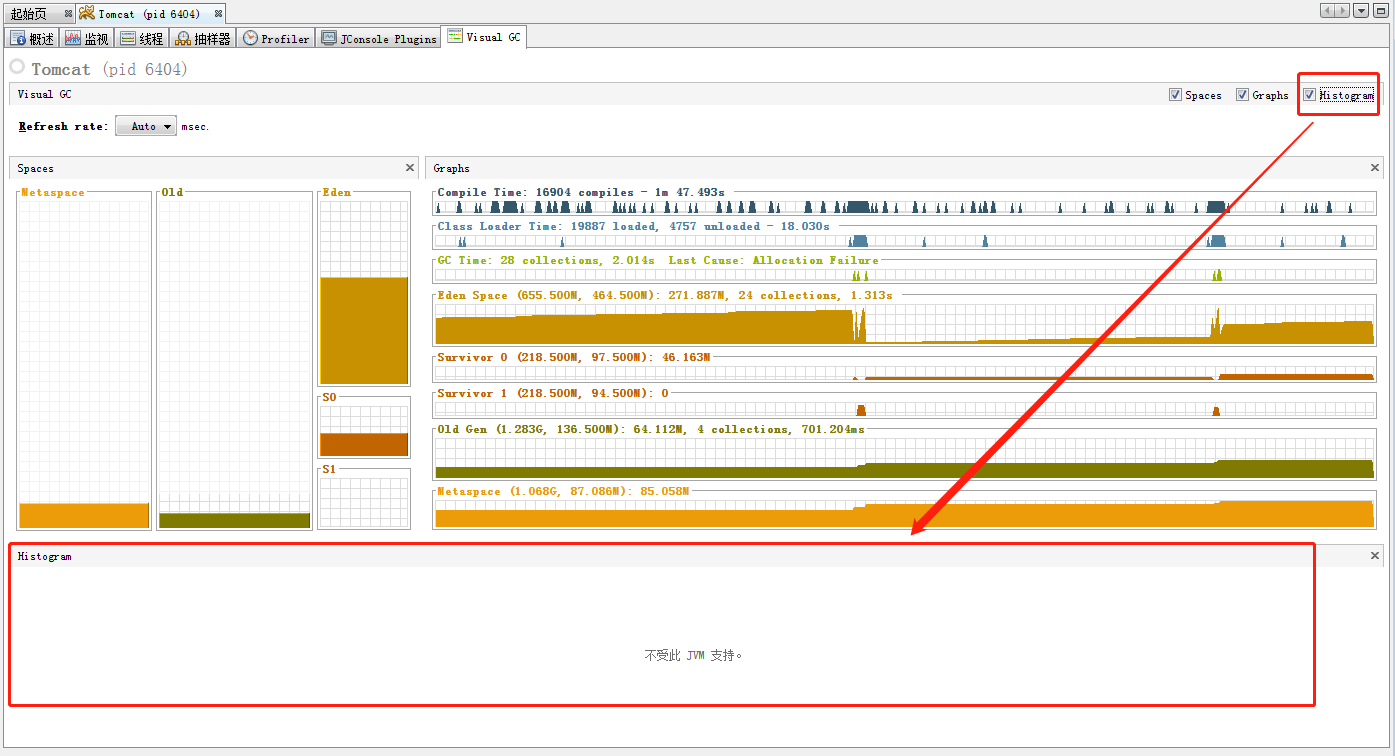Open the Profiler tab
Screen dimensions: 1395x756
(277, 39)
